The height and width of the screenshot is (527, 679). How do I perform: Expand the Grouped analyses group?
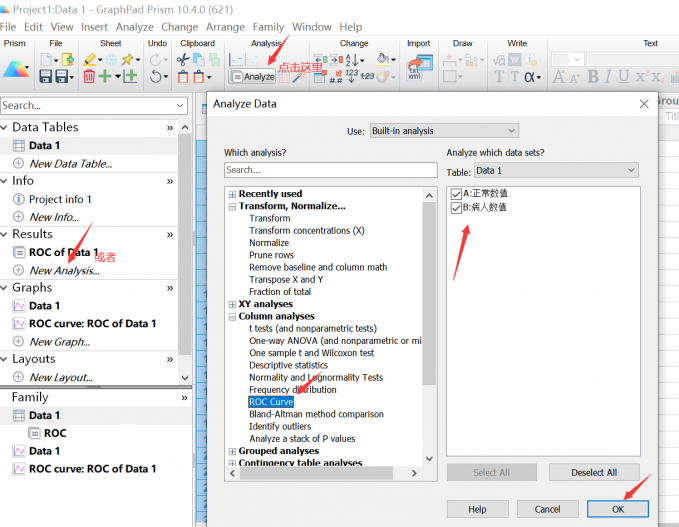coord(232,451)
